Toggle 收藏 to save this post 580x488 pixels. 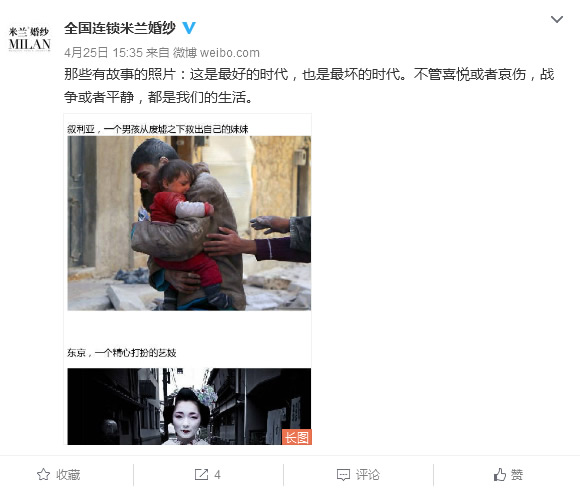[58, 474]
